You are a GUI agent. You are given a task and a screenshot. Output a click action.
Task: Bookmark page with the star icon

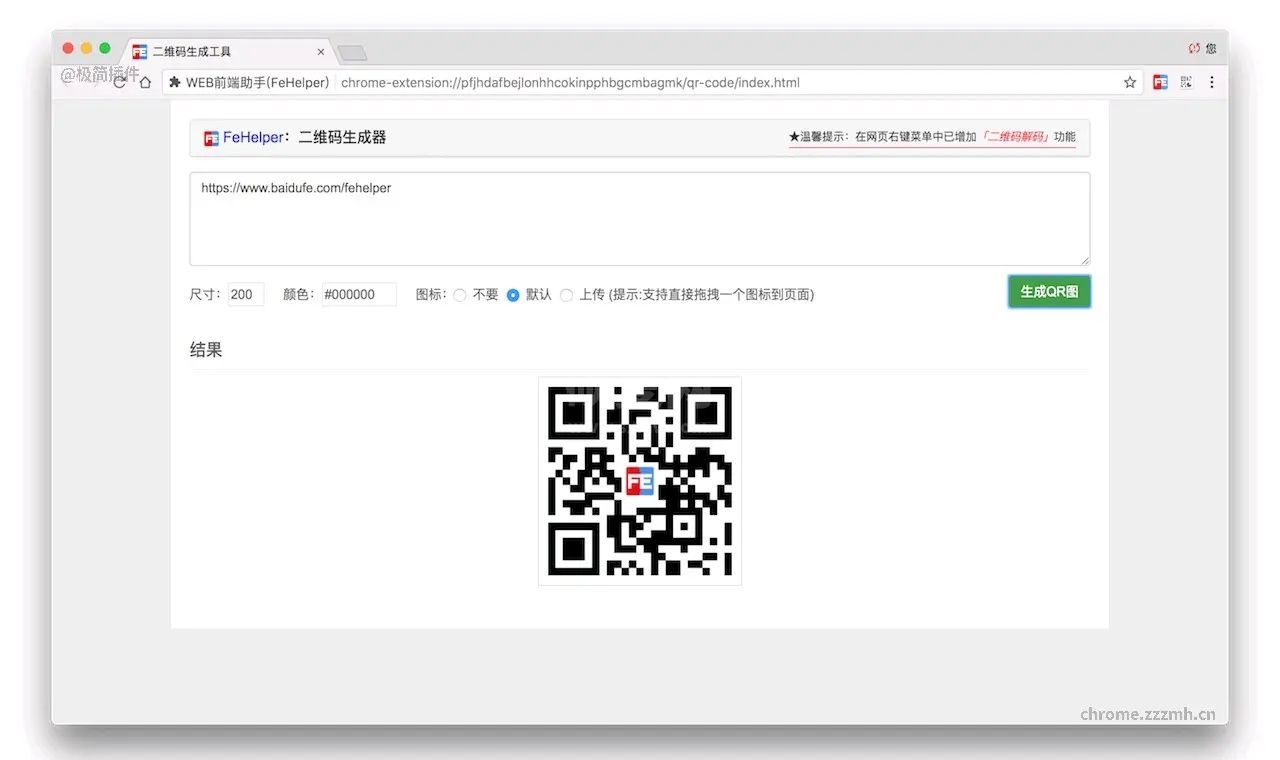pos(1130,82)
